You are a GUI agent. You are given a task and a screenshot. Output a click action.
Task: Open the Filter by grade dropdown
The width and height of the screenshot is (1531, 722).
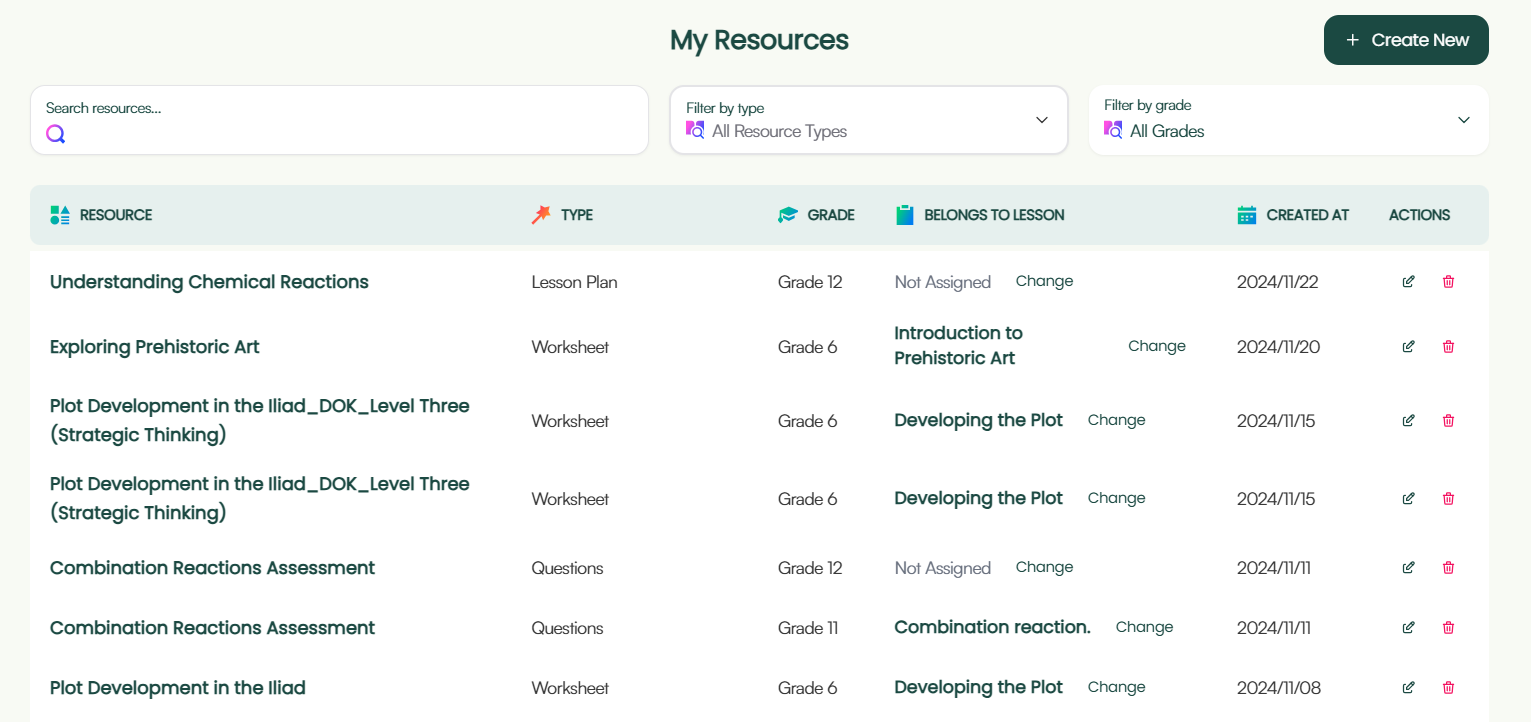[x=1289, y=120]
